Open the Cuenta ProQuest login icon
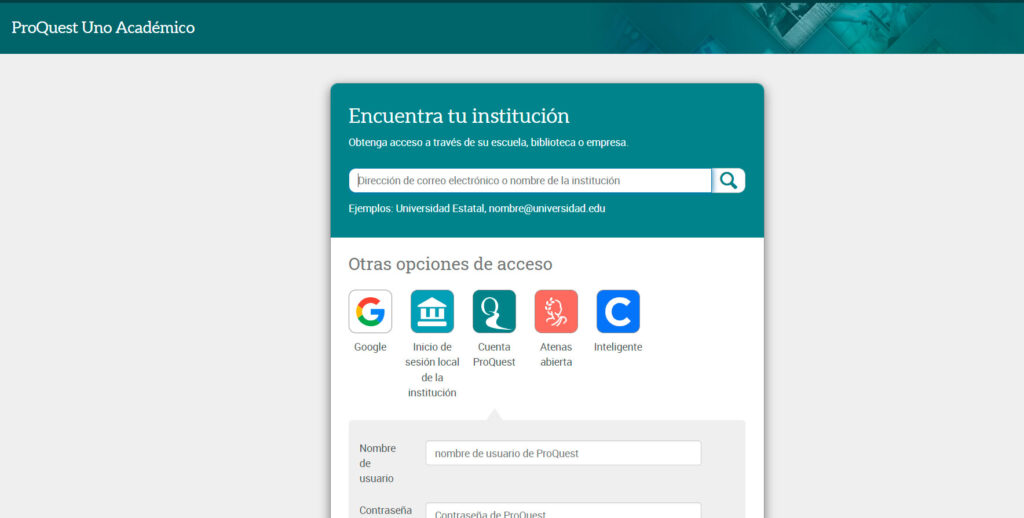Screen dimensions: 1024x518 tap(494, 312)
